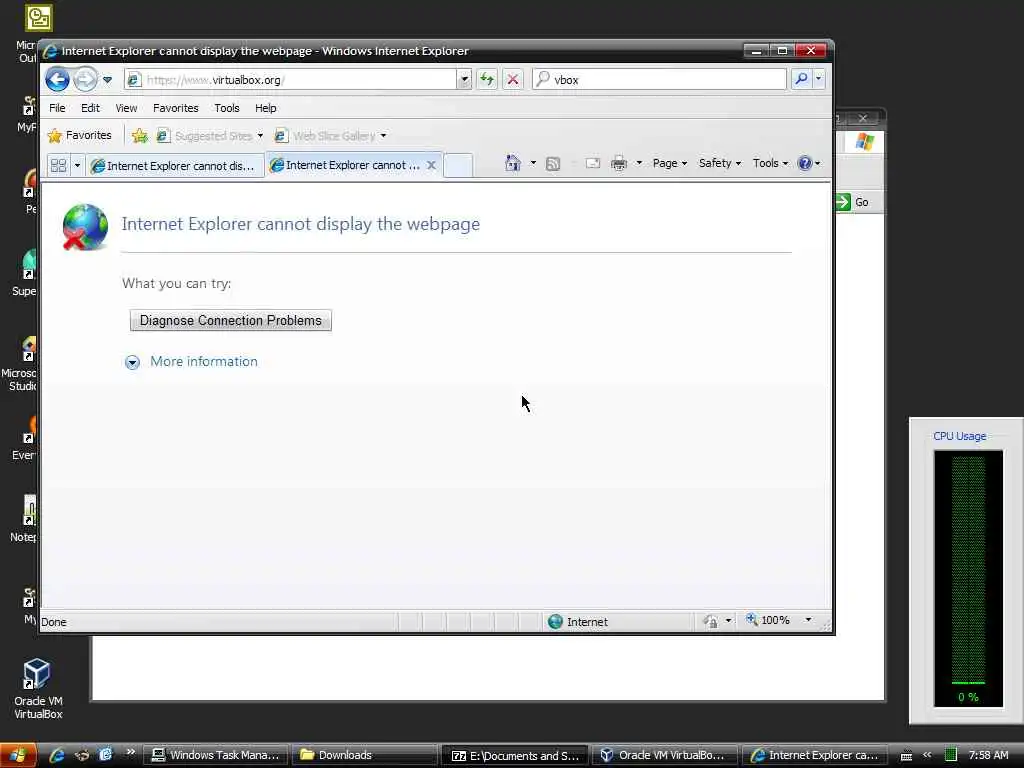The height and width of the screenshot is (768, 1024).
Task: Expand hidden tray icons chevron
Action: tap(927, 755)
